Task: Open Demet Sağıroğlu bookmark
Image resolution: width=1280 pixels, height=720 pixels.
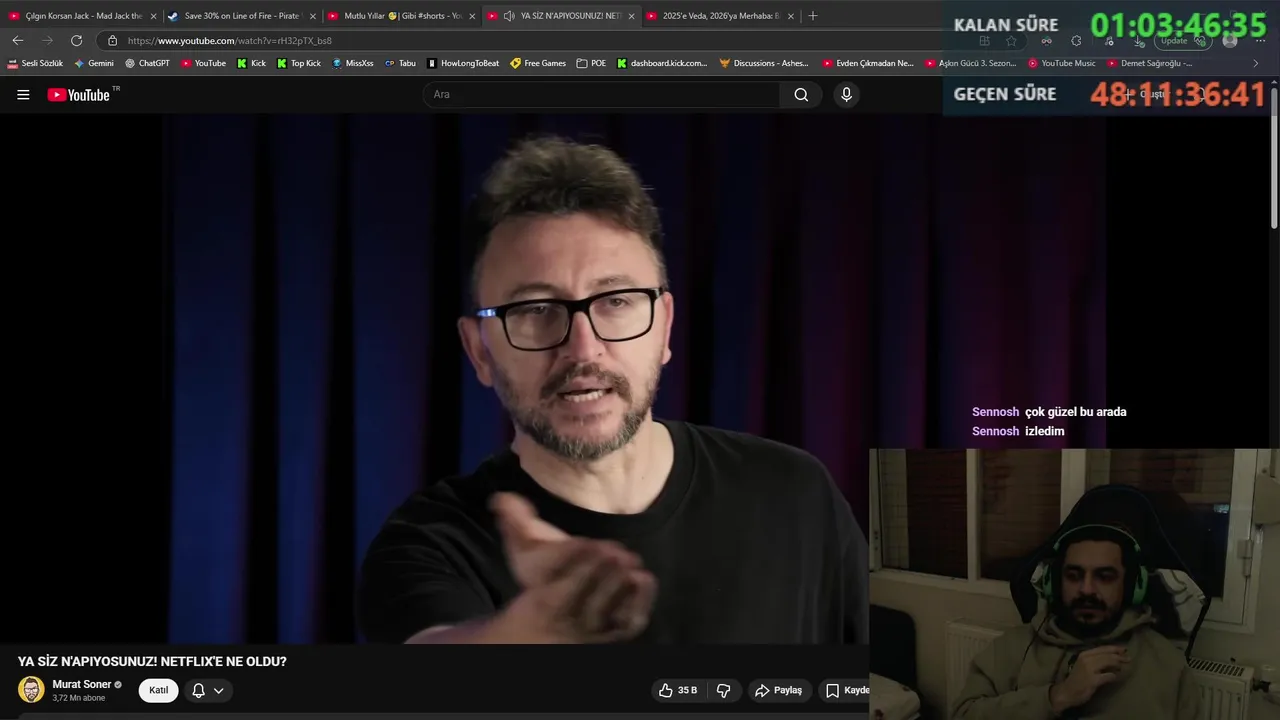Action: tap(1150, 63)
